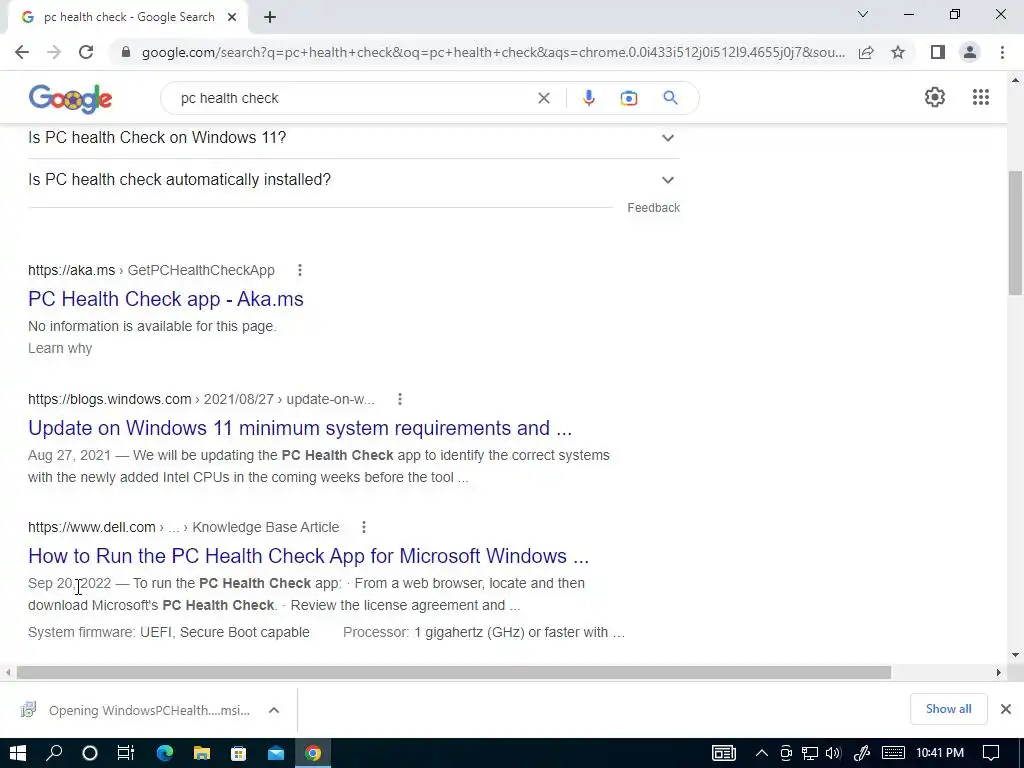Viewport: 1024px width, 768px height.
Task: Open 'How to Run the PC Health Check App' result
Action: (x=308, y=556)
